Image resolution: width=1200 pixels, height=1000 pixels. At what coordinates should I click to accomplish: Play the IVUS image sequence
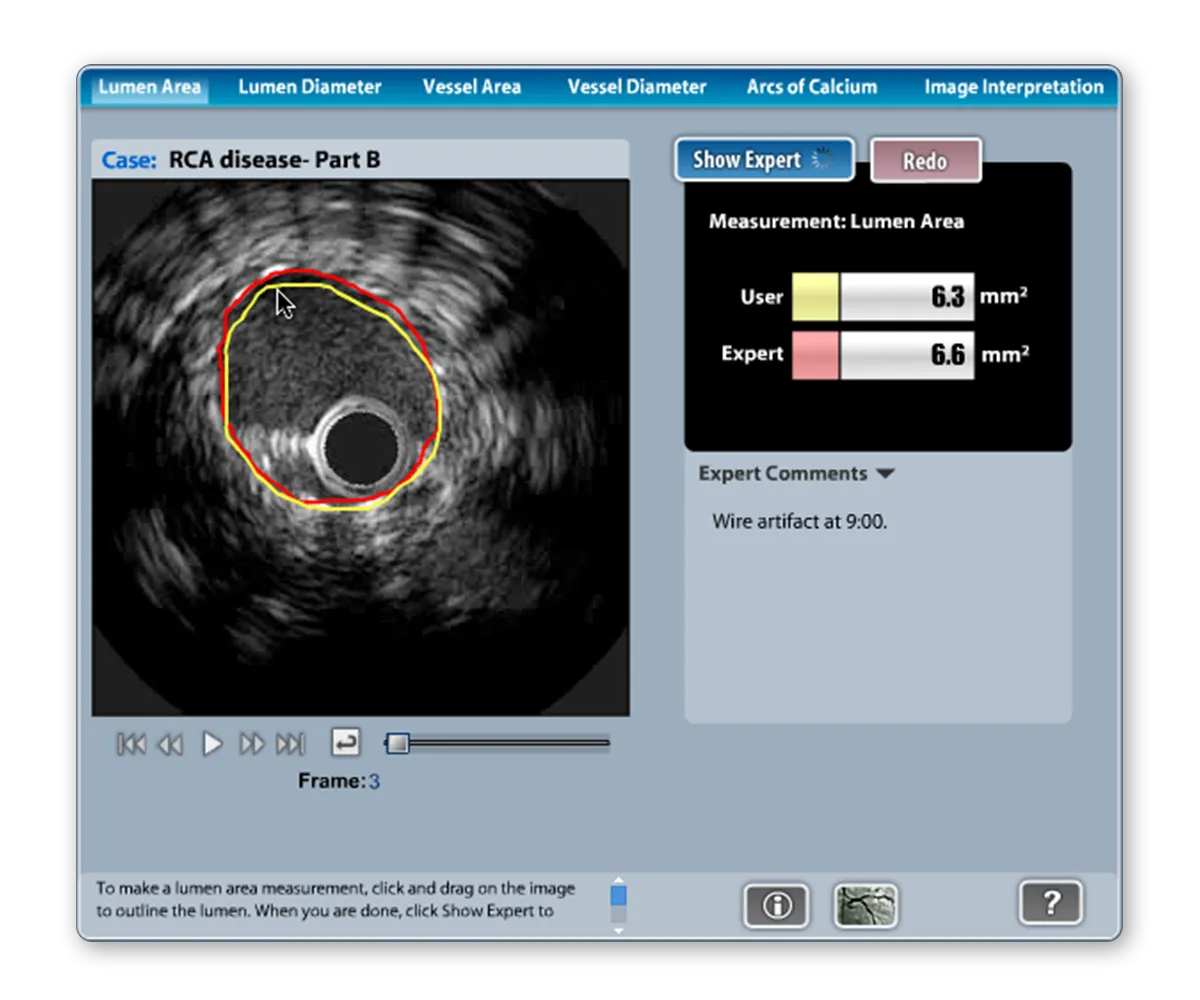tap(212, 744)
